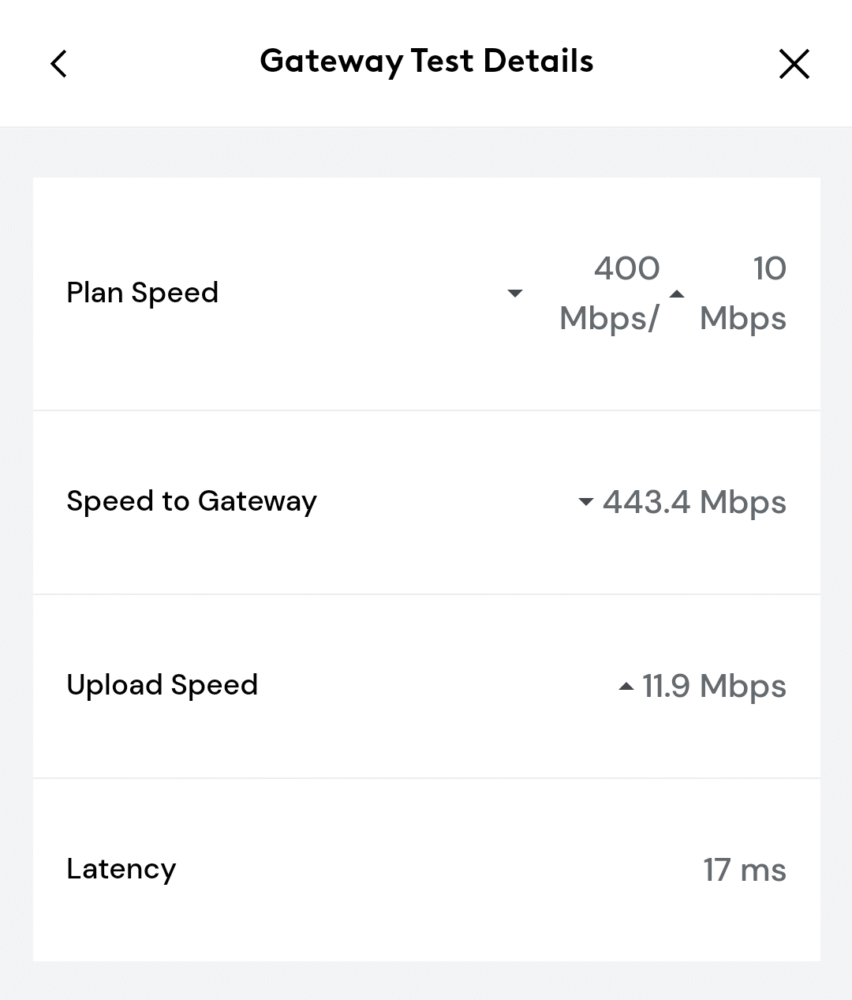Select the Plan Speed label
The height and width of the screenshot is (1000, 852).
[142, 293]
